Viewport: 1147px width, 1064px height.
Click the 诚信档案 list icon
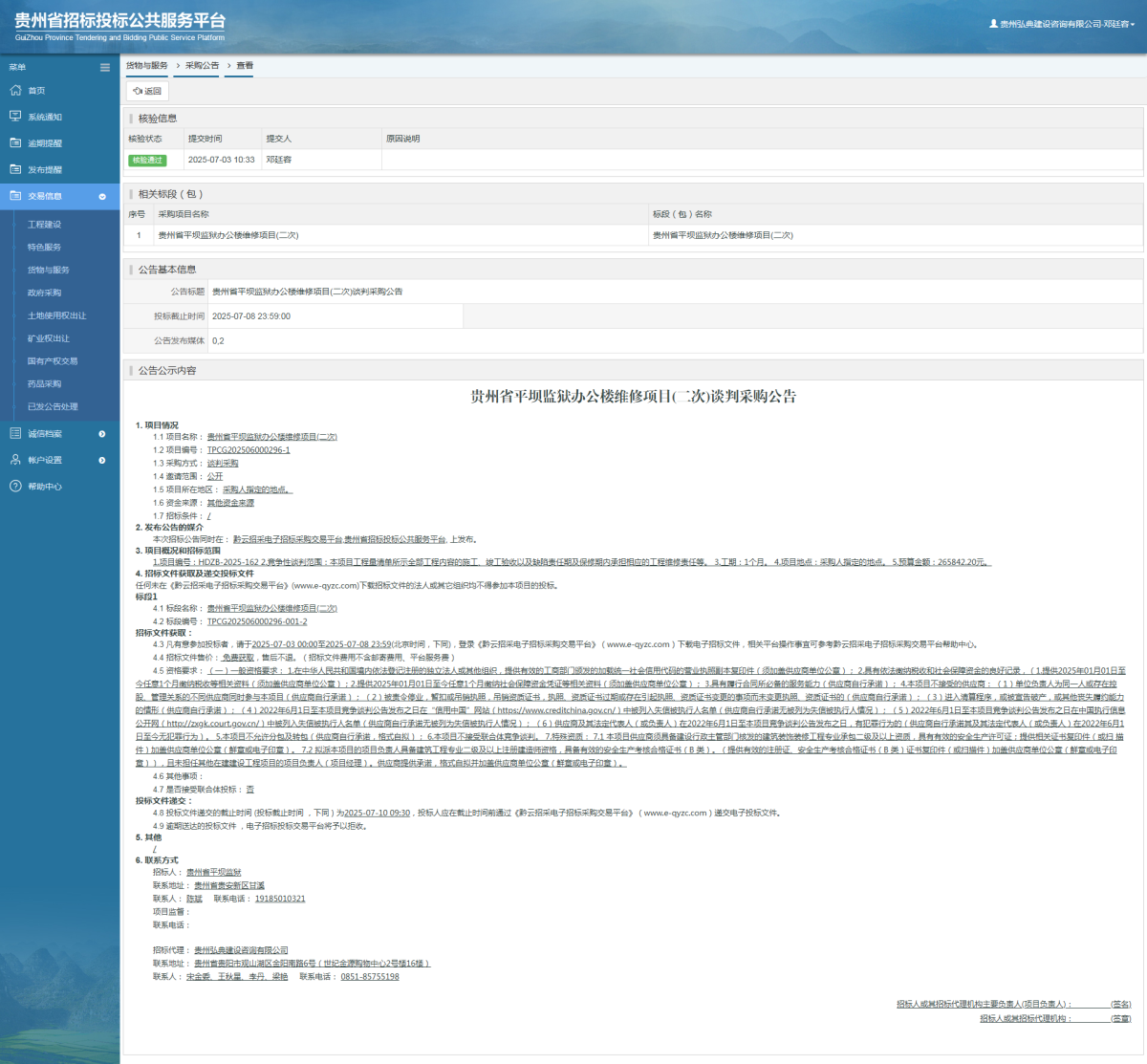pyautogui.click(x=15, y=434)
